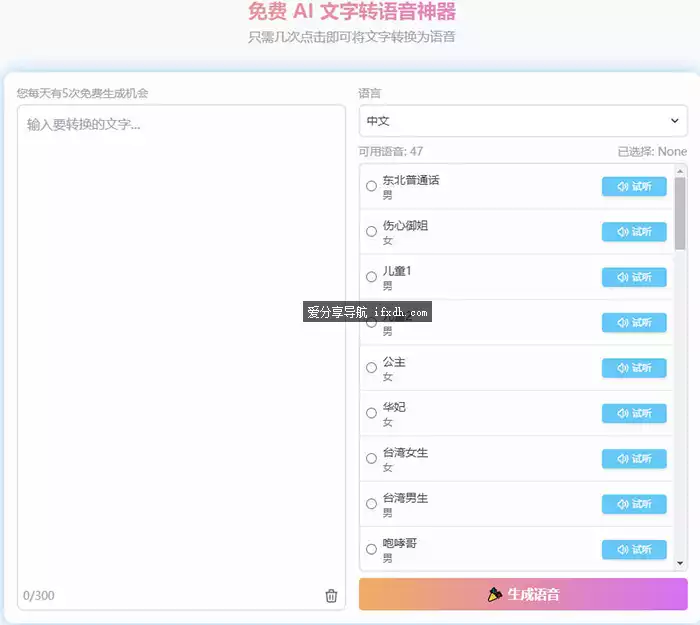Play preview for 伤心御姐 voice
The width and height of the screenshot is (700, 625).
coord(634,232)
